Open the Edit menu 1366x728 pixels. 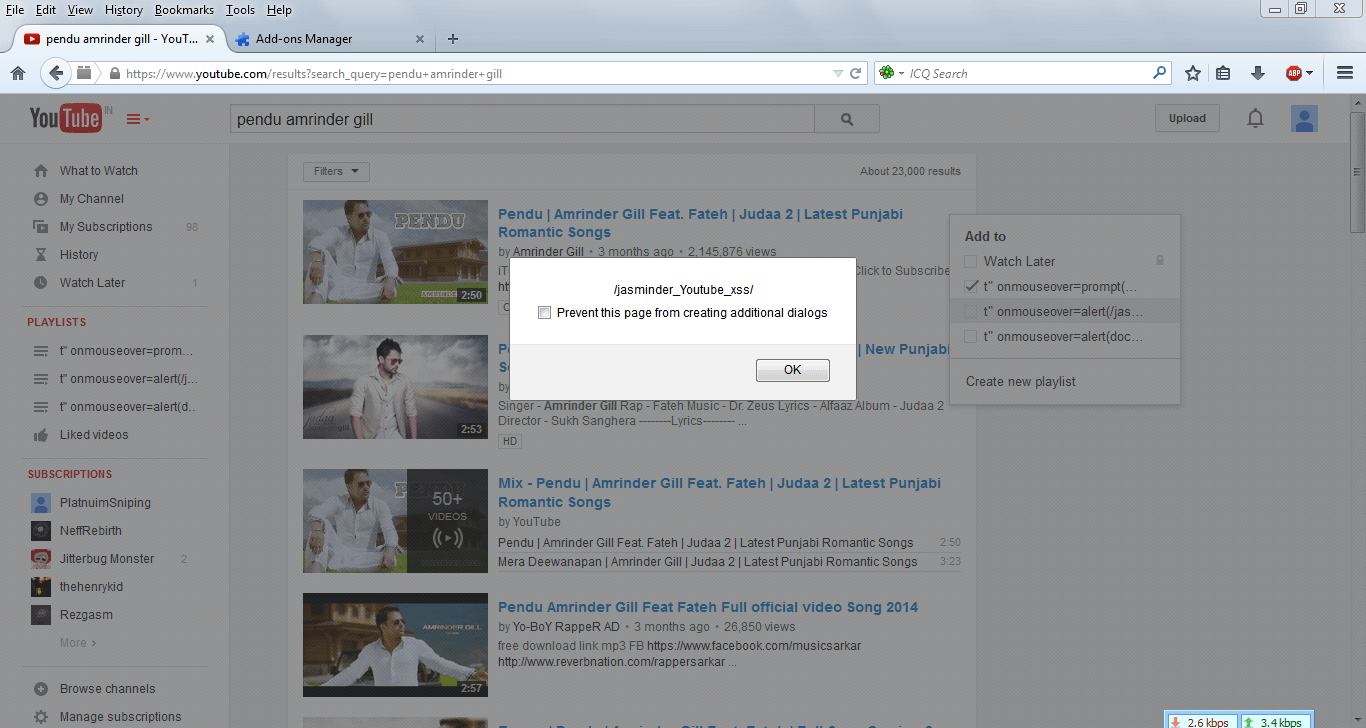click(46, 10)
